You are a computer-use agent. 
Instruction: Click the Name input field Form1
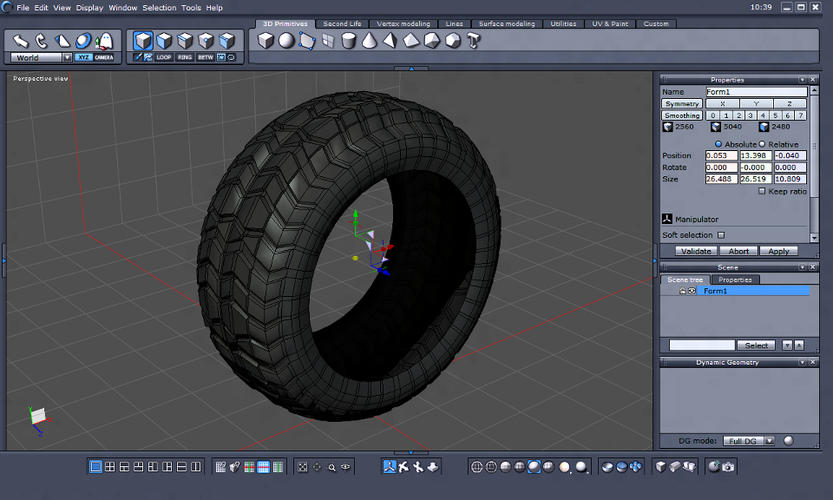pos(756,92)
